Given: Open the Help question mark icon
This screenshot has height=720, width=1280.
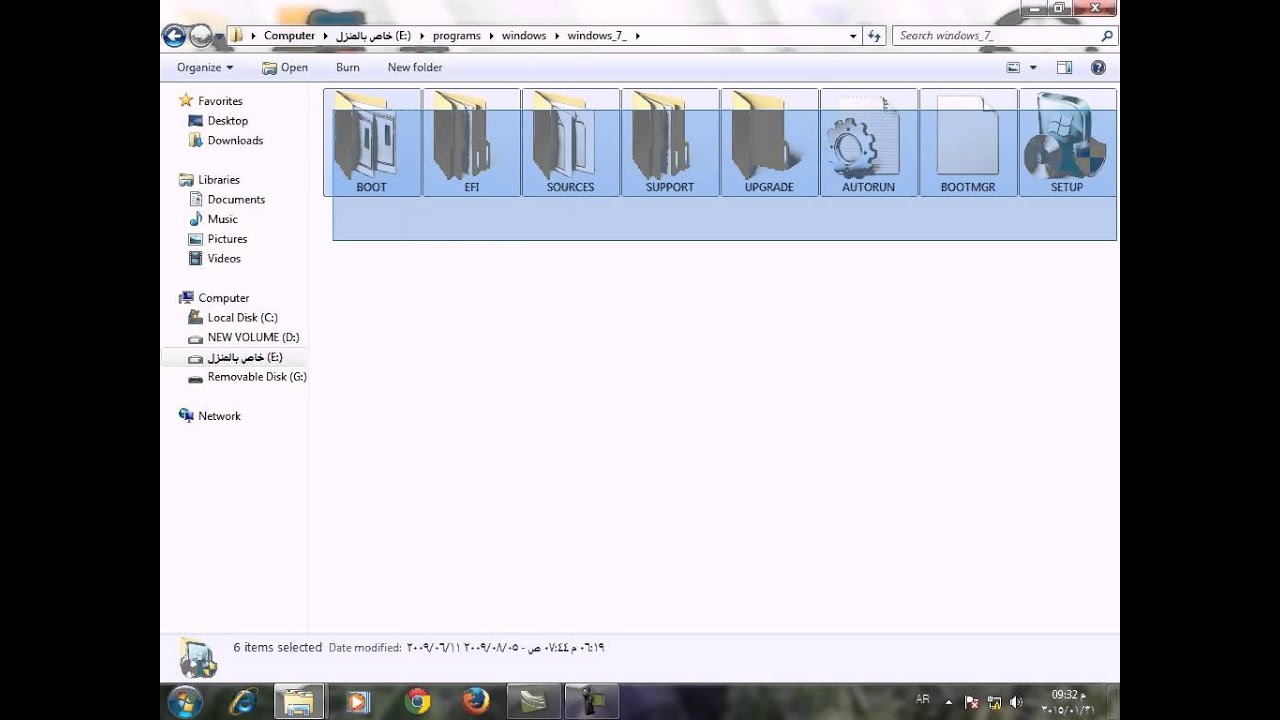Looking at the screenshot, I should [1098, 67].
